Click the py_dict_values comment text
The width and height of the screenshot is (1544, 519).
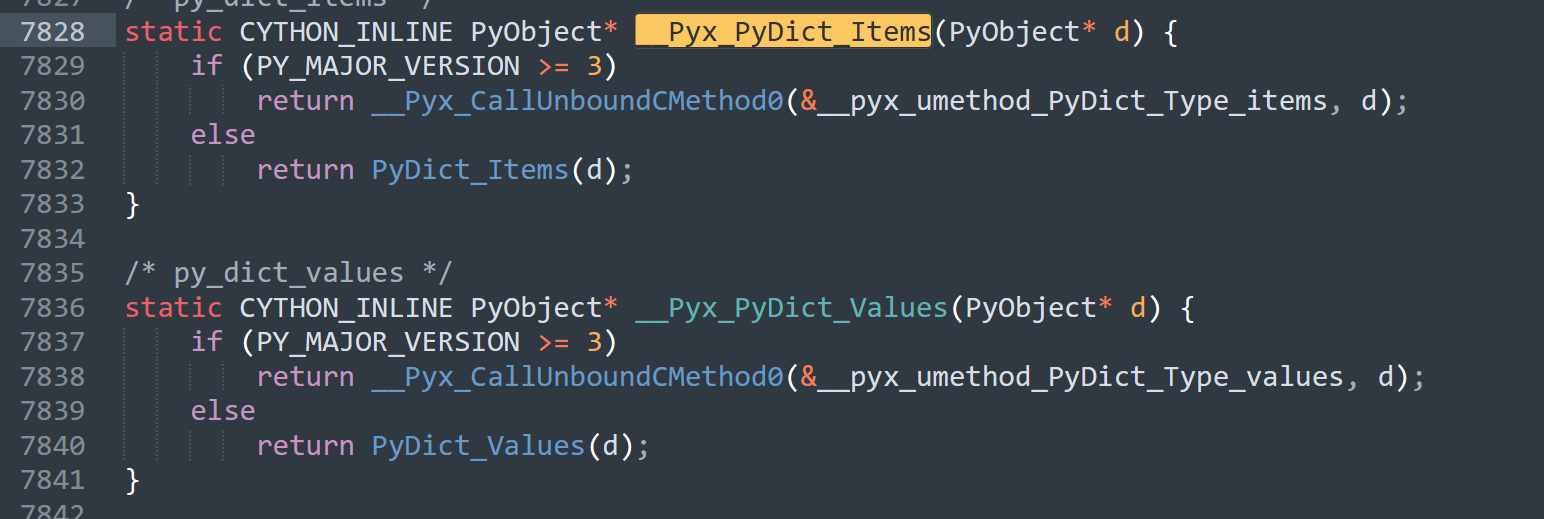point(288,273)
